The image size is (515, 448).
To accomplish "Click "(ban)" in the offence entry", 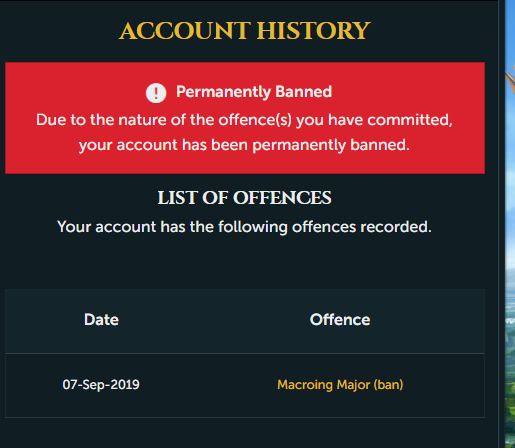I will (388, 385).
